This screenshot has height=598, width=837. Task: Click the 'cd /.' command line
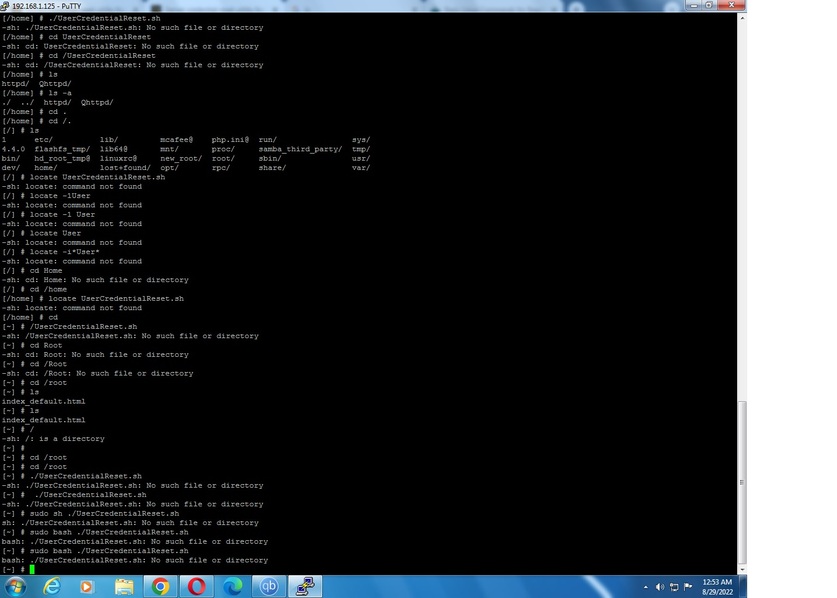pos(36,121)
